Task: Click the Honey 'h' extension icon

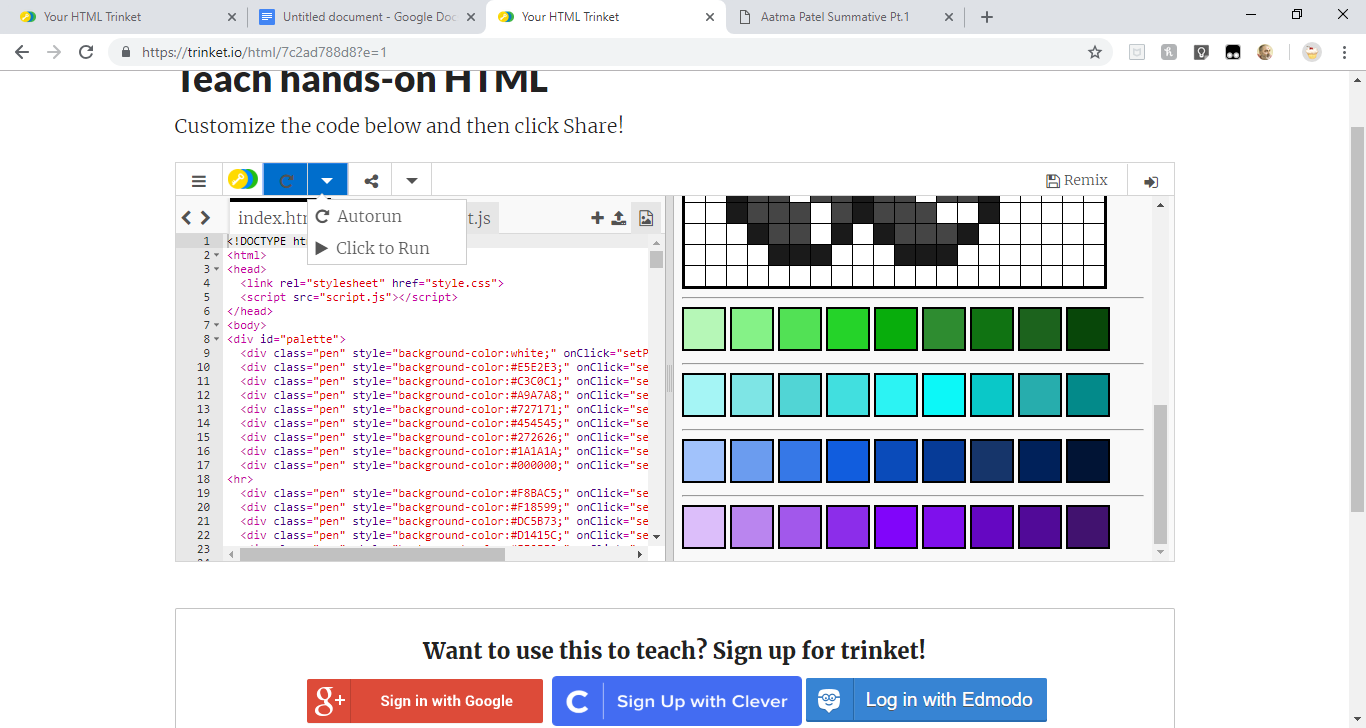Action: pyautogui.click(x=1169, y=52)
